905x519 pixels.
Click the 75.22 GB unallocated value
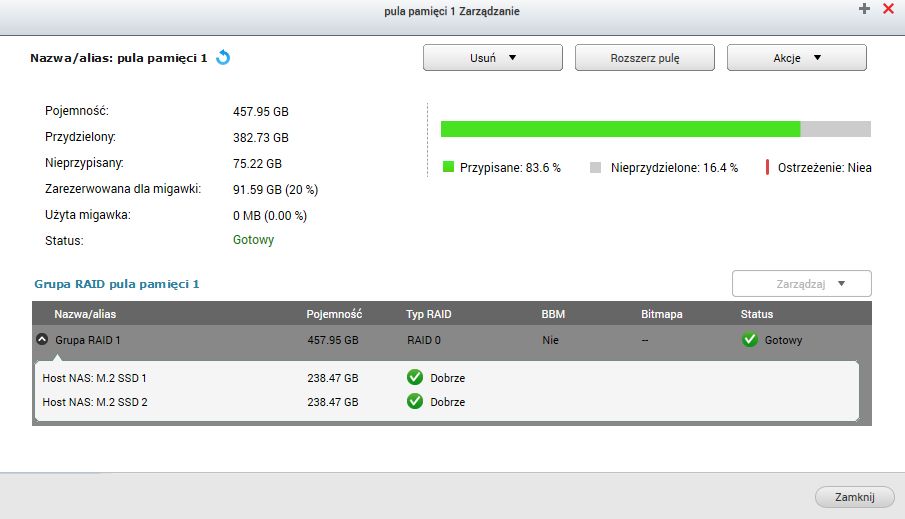257,163
